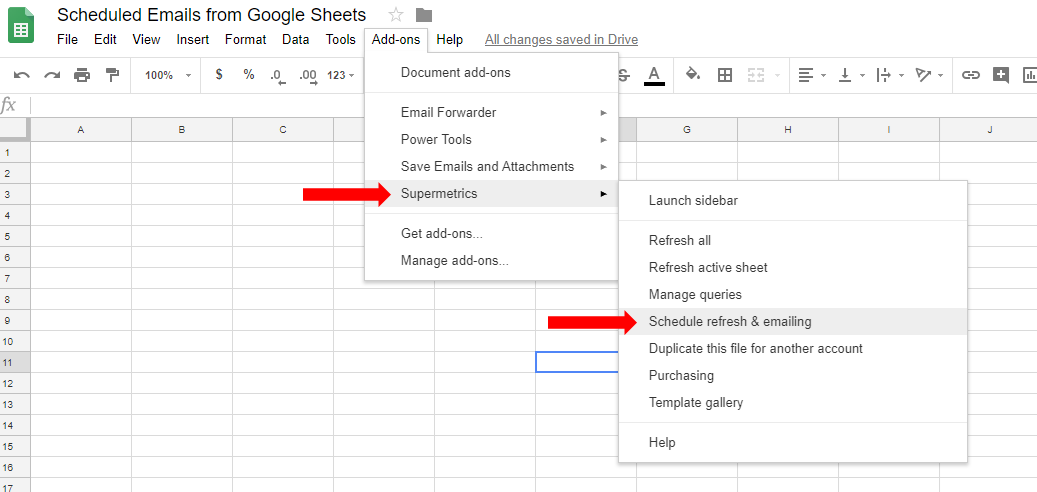Viewport: 1037px width, 492px height.
Task: Select column H header
Action: 788,130
